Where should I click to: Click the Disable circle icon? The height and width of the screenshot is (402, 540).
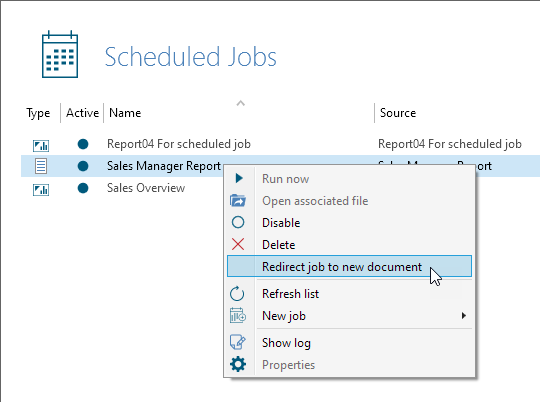tap(238, 223)
